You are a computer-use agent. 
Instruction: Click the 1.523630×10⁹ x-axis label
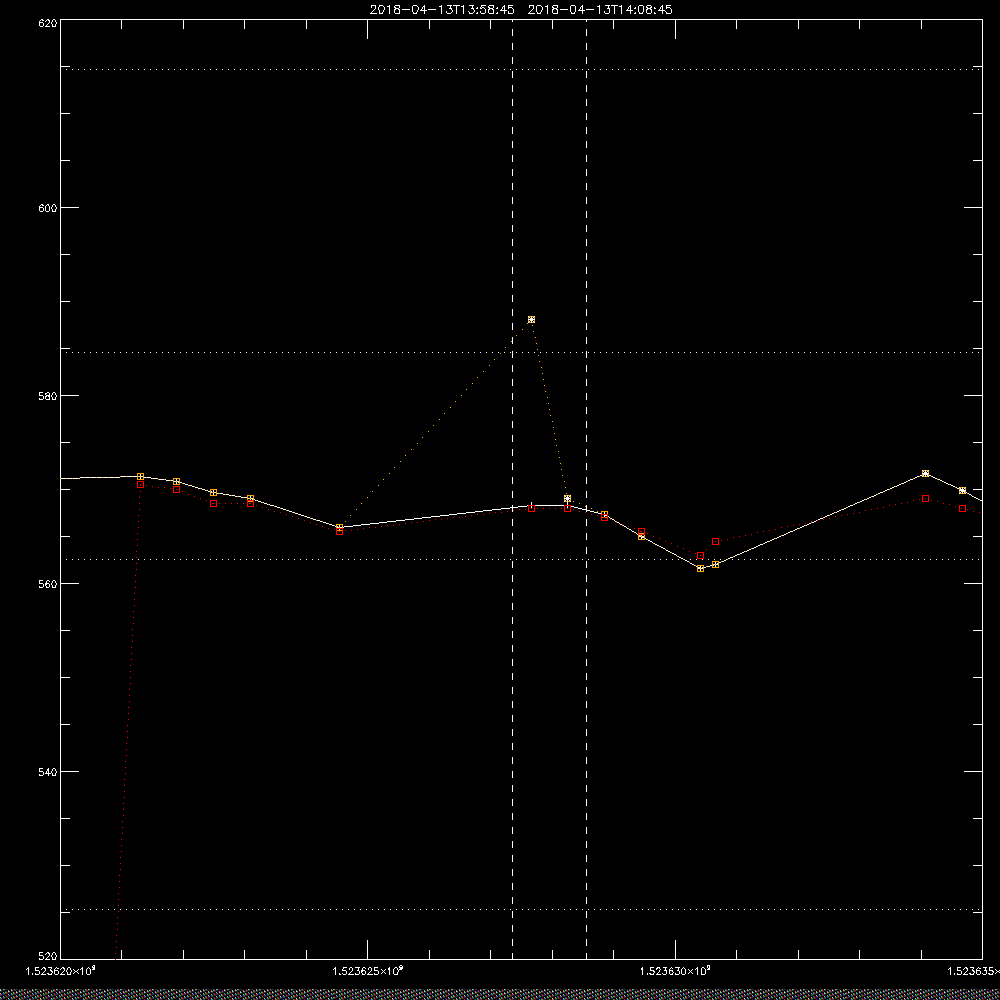click(675, 971)
